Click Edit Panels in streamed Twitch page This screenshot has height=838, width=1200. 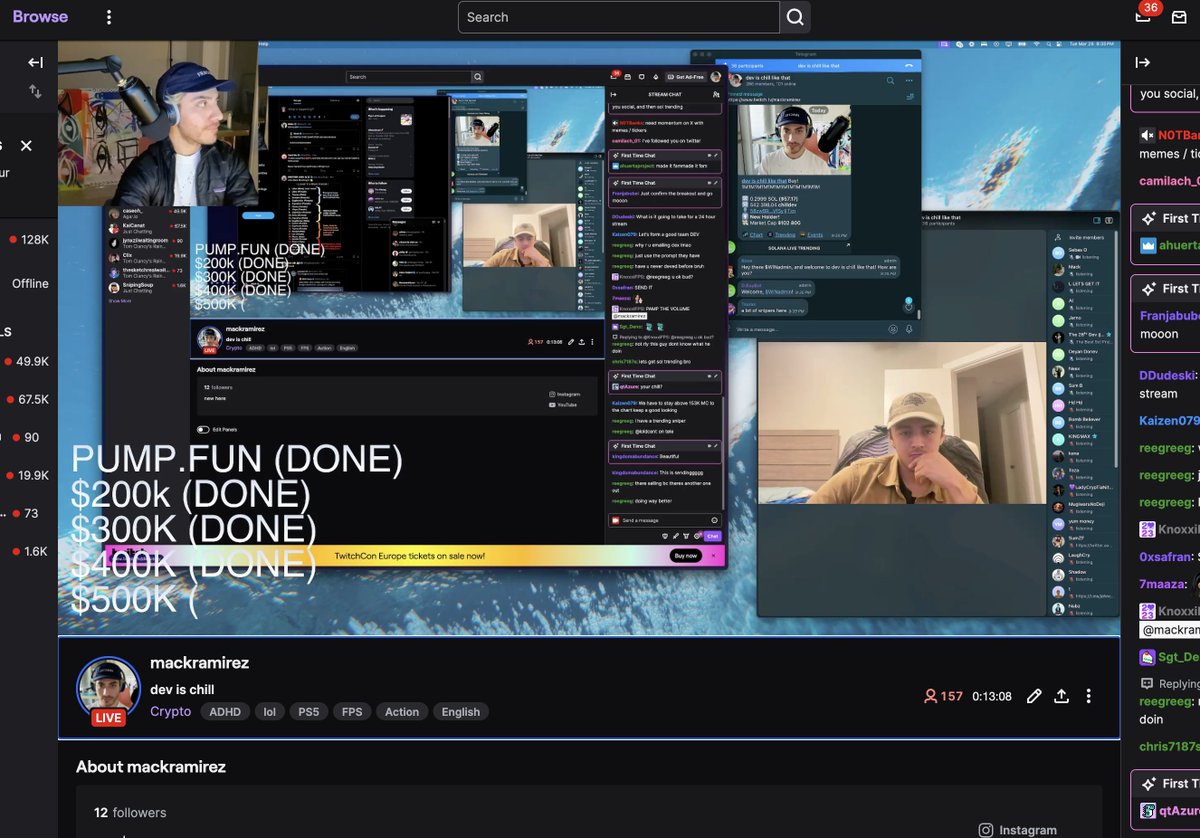coord(224,429)
